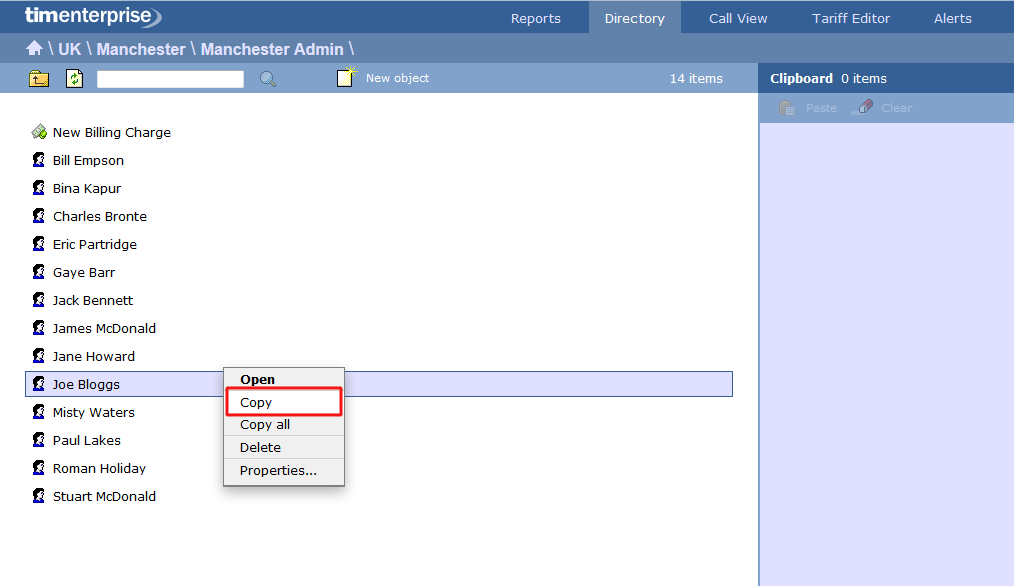
Task: Click Manchester in the breadcrumb path
Action: pos(141,49)
